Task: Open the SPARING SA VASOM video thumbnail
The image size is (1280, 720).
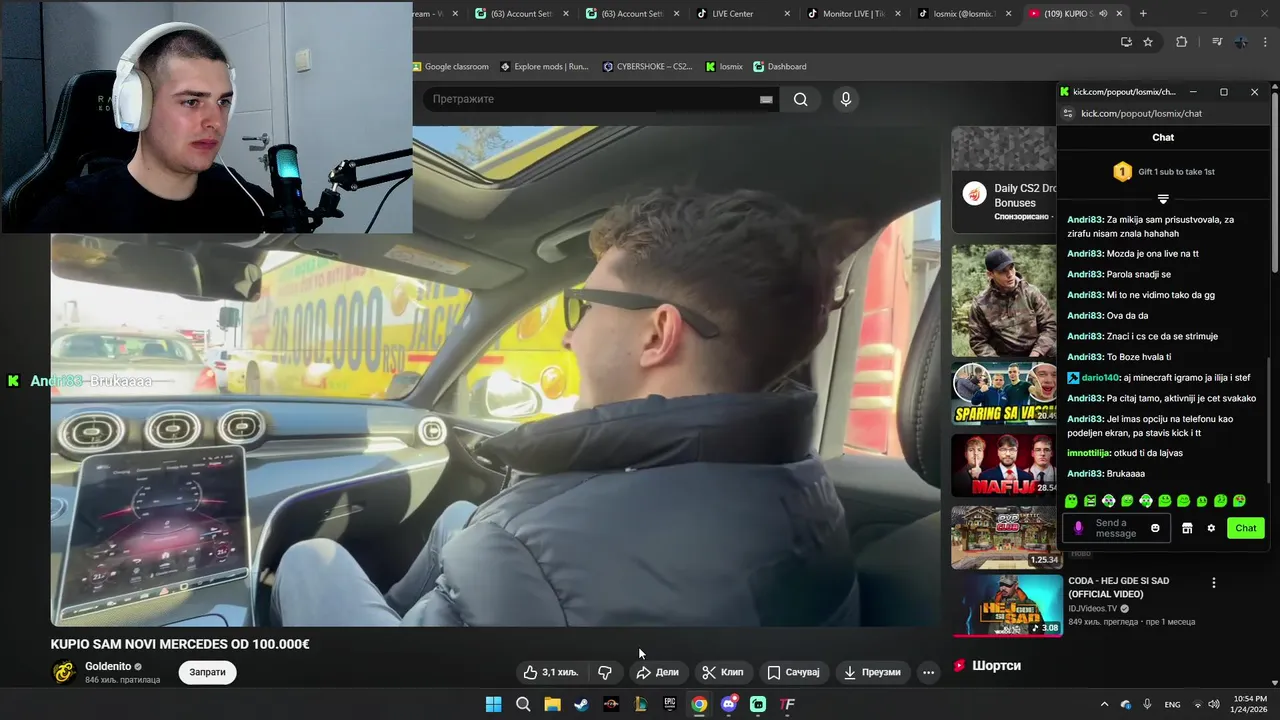Action: click(x=1004, y=394)
